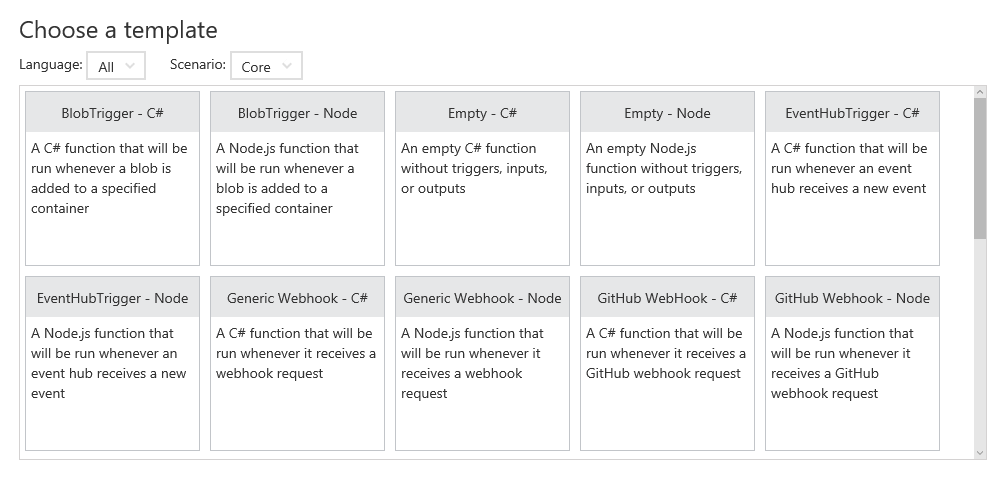This screenshot has width=1001, height=483.
Task: Pick the EventHubTrigger - Node template
Action: [x=112, y=298]
